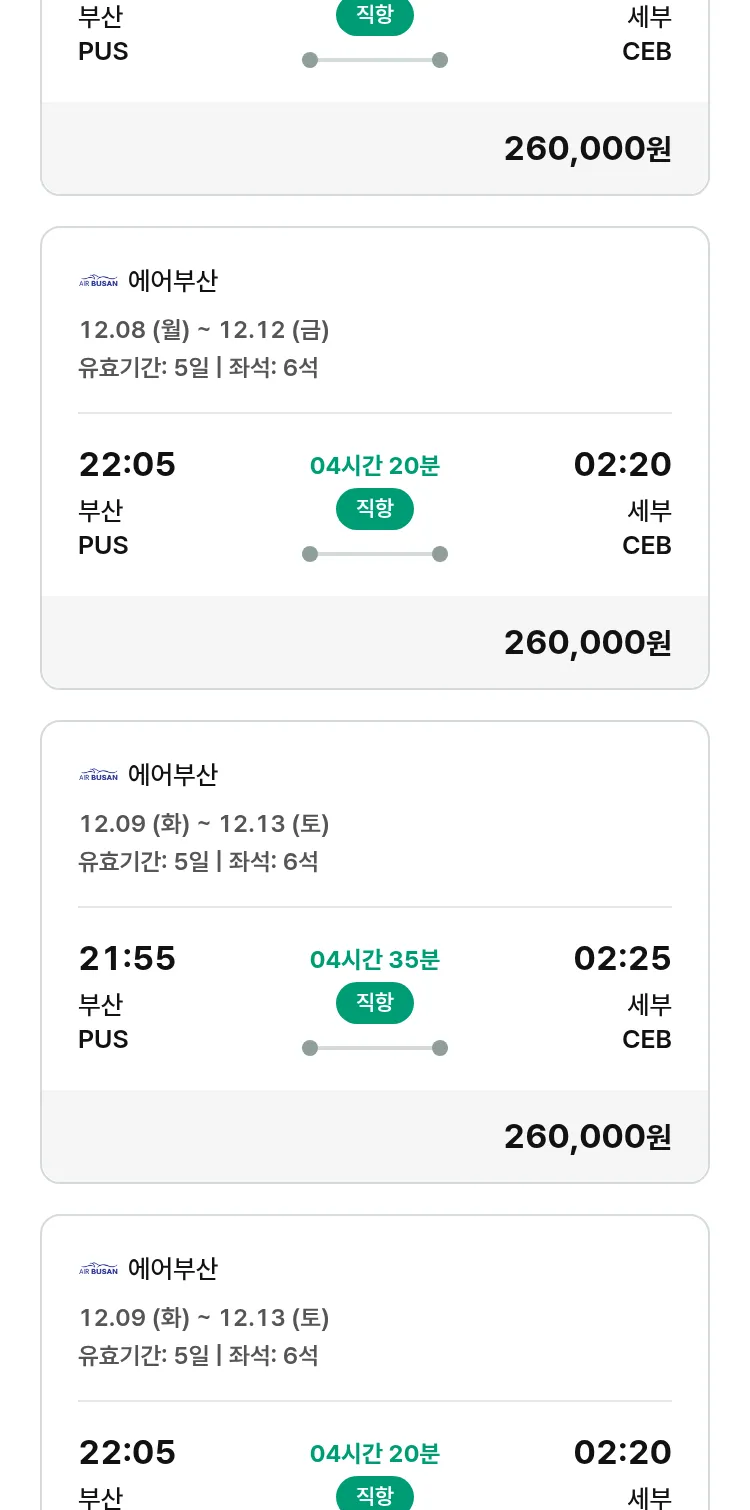
Task: Tap the 04시간 20분 duration on the 12.08 flight
Action: 375,466
